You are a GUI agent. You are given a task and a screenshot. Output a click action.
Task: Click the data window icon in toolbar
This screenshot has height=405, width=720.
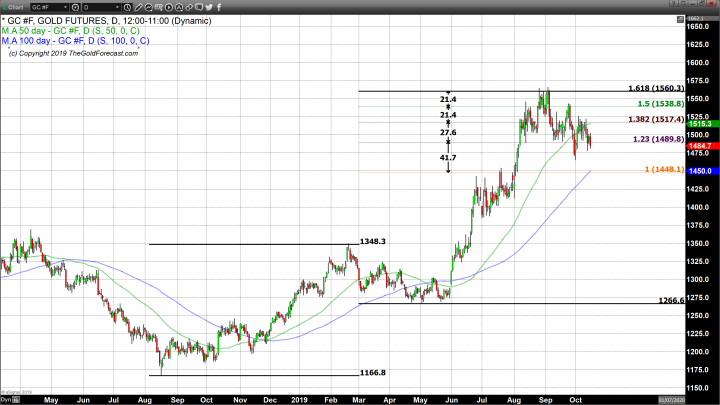pyautogui.click(x=158, y=7)
